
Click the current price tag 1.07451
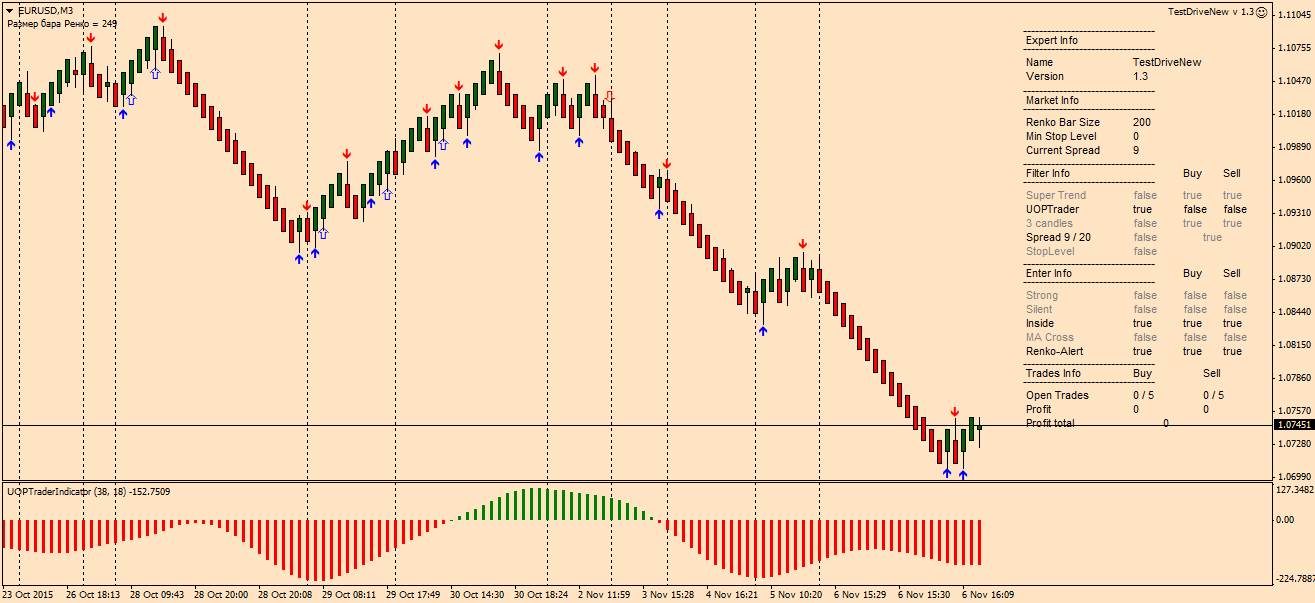(1294, 425)
